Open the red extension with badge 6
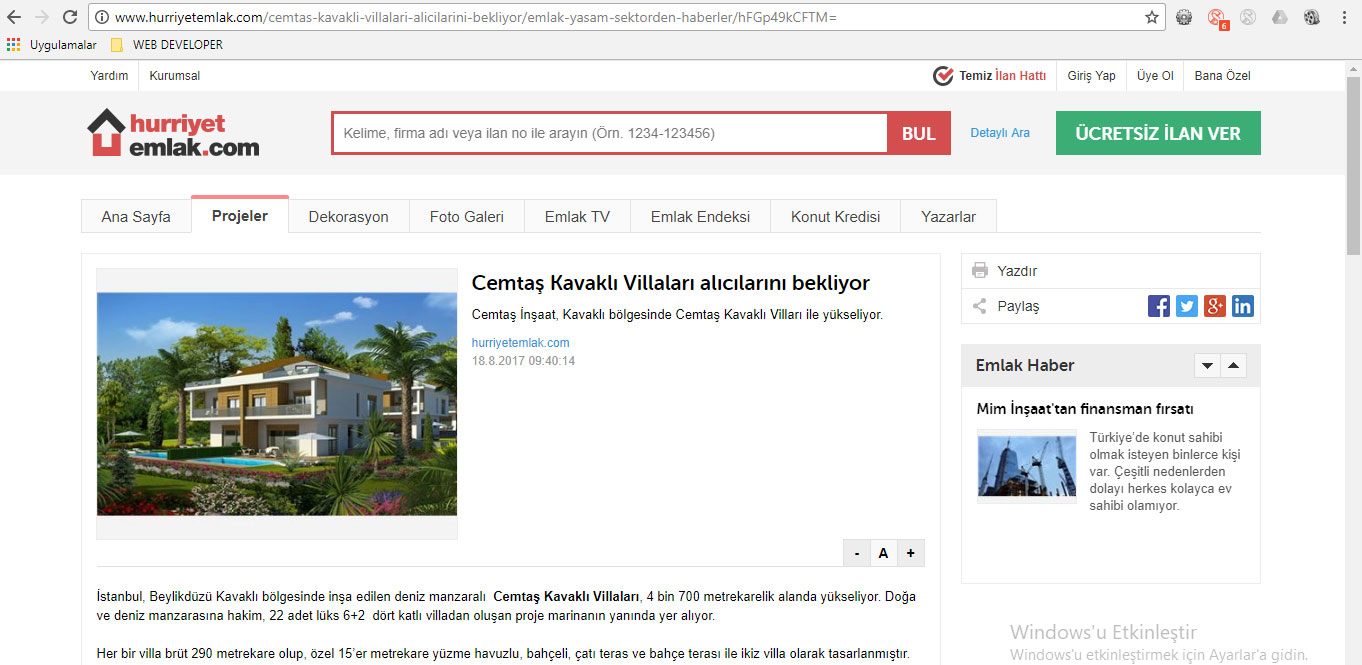The height and width of the screenshot is (665, 1362). pos(1217,18)
